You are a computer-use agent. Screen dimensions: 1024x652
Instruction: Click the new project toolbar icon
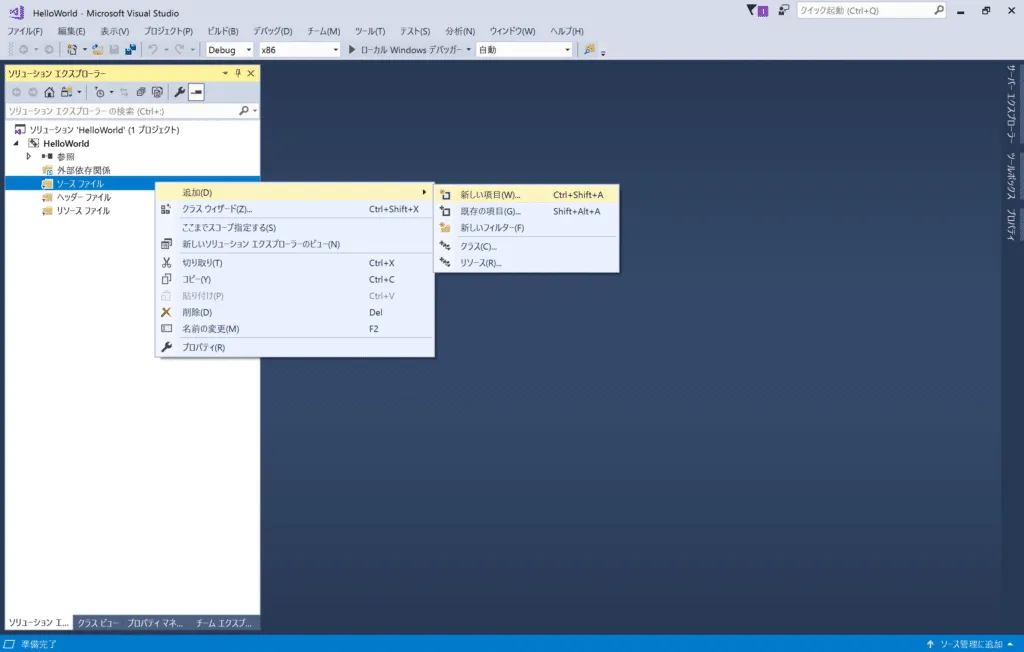pos(72,50)
